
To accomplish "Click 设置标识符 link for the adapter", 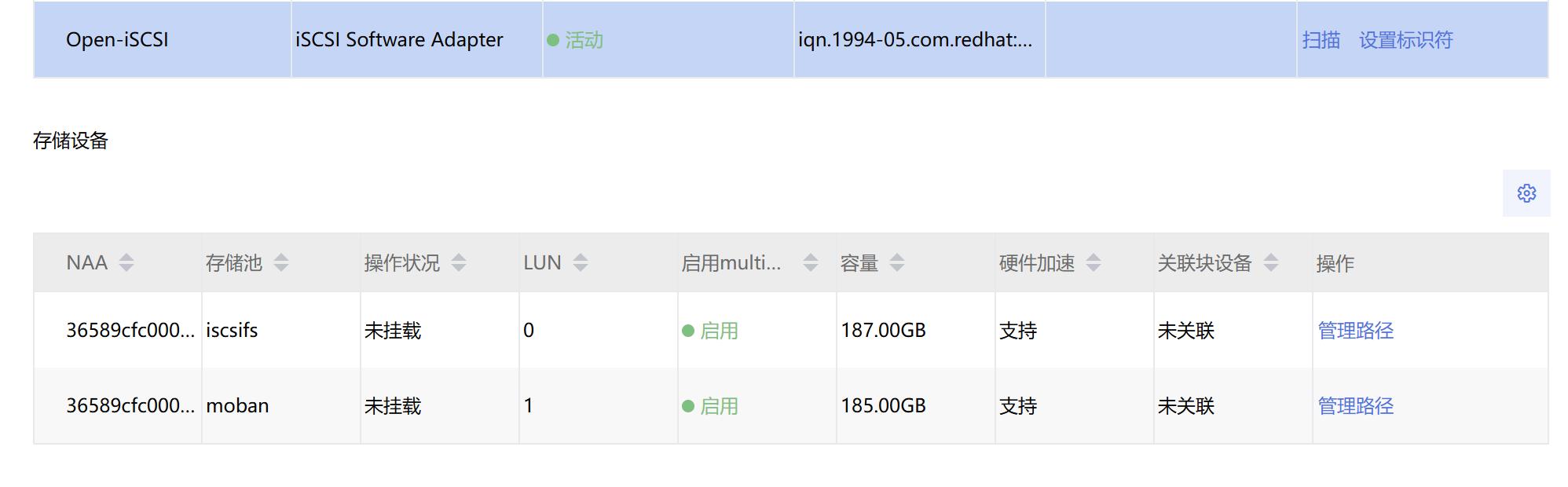I will coord(1405,40).
